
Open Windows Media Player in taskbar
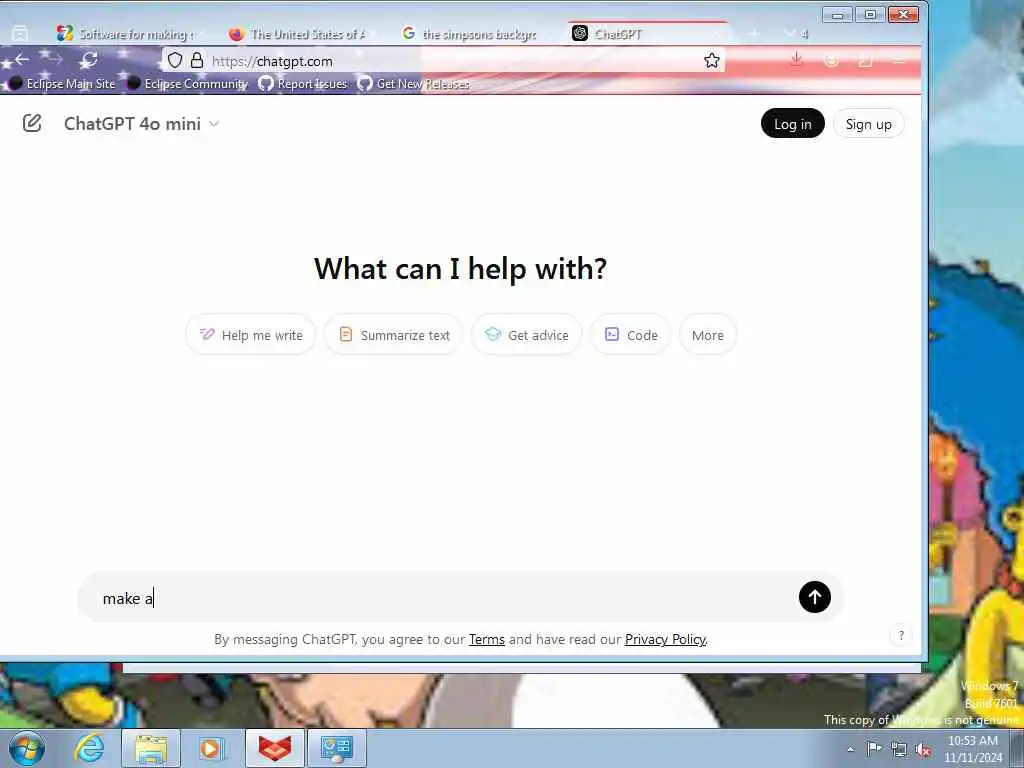[x=210, y=748]
